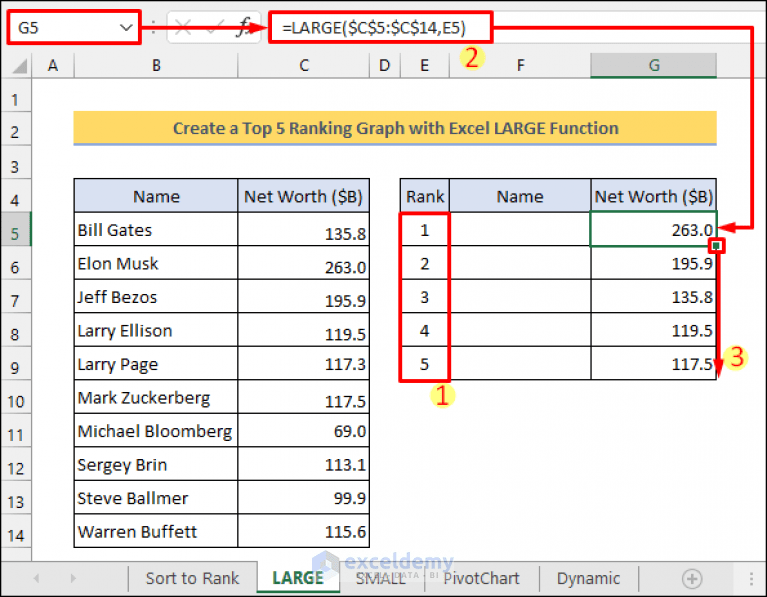Click the 'Steve Ballmer' cell
Image resolution: width=767 pixels, height=597 pixels.
[156, 498]
